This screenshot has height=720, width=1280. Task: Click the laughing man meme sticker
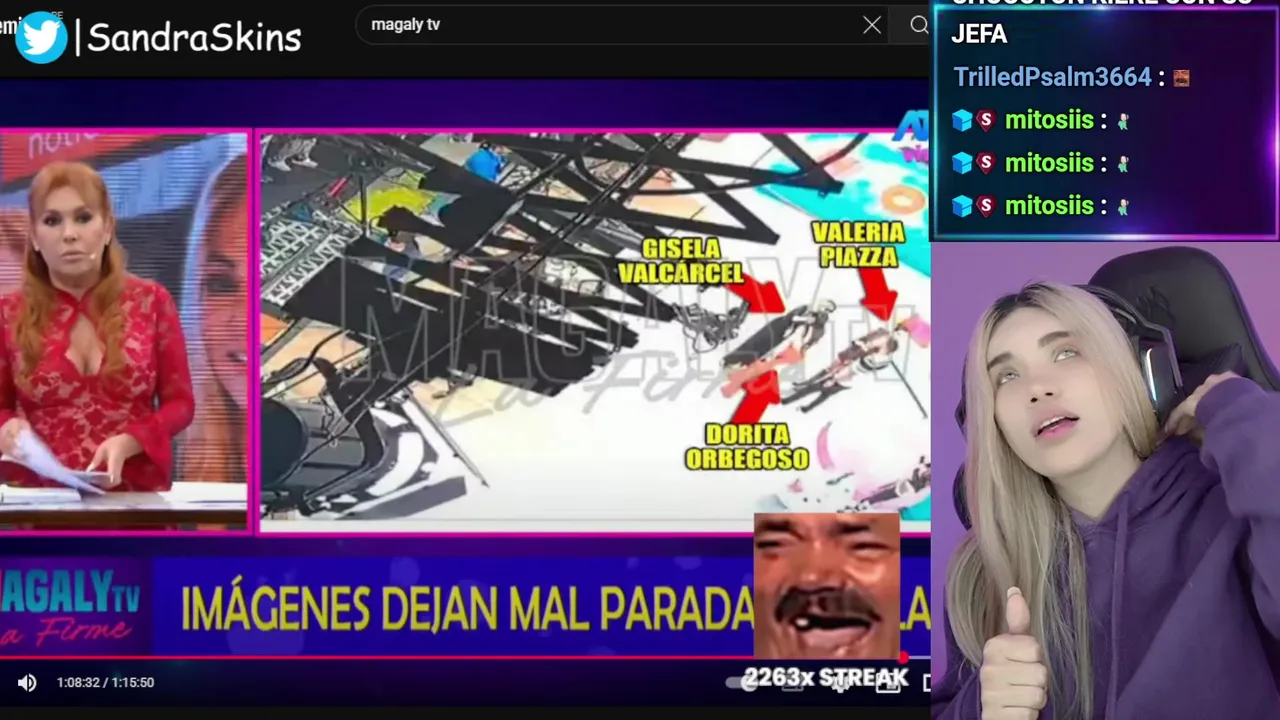826,587
